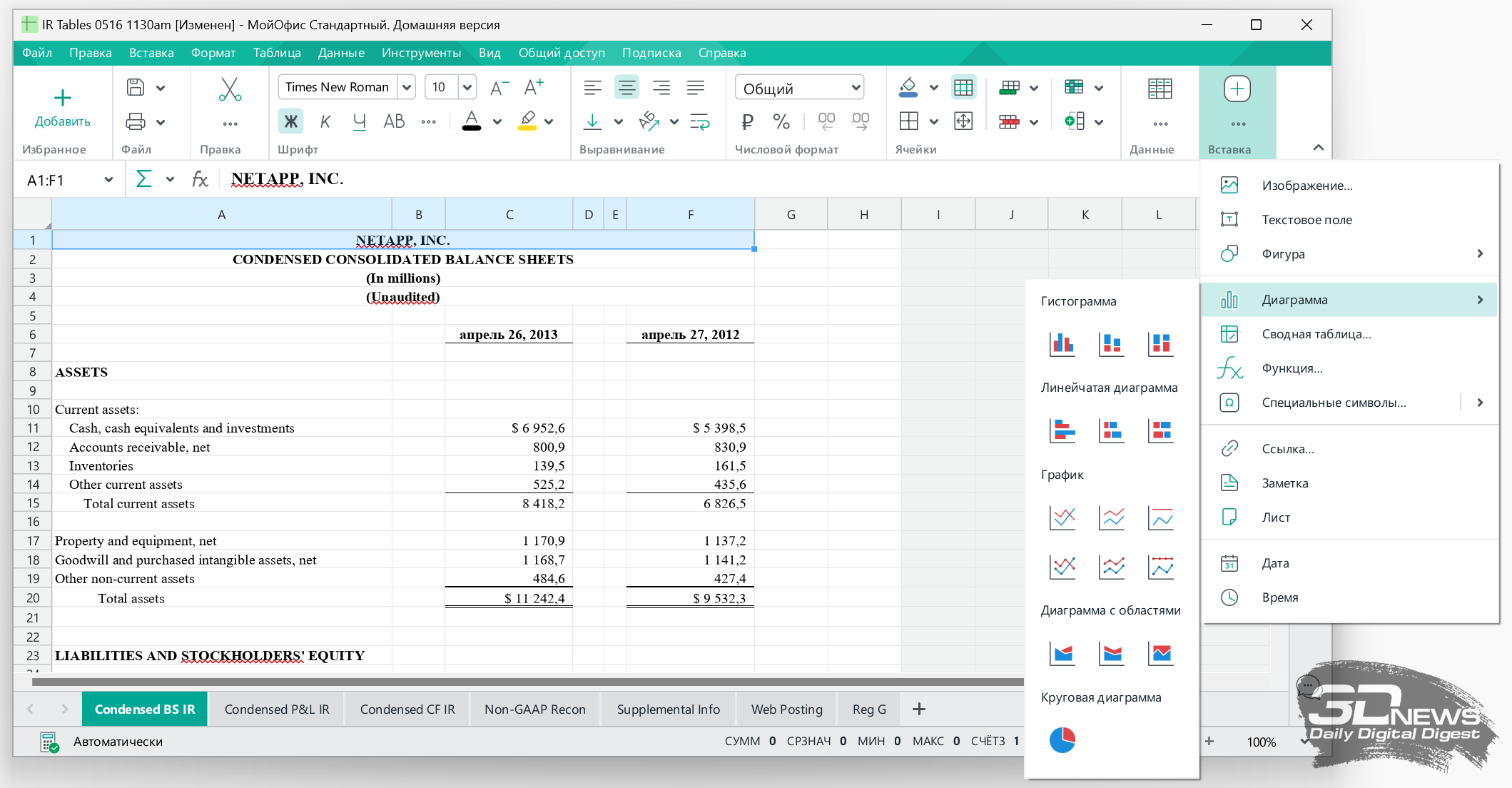Toggle underline Ч formatting
Screen dimensions: 1512x788
(x=360, y=121)
